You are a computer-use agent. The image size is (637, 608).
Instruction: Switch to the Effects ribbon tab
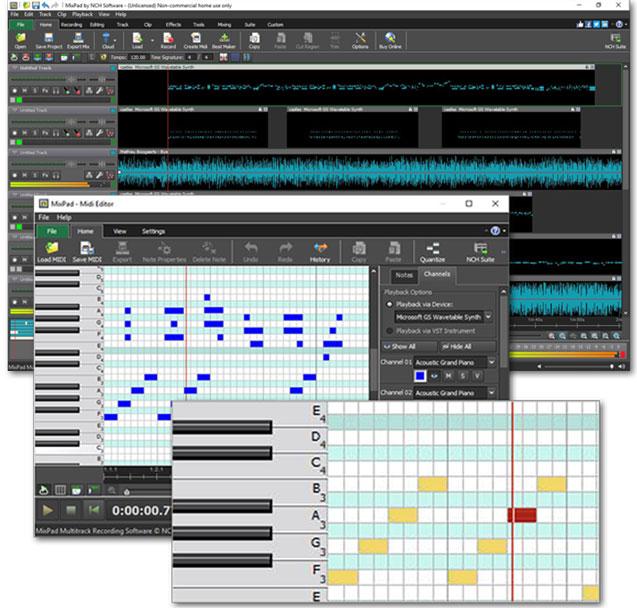click(173, 25)
